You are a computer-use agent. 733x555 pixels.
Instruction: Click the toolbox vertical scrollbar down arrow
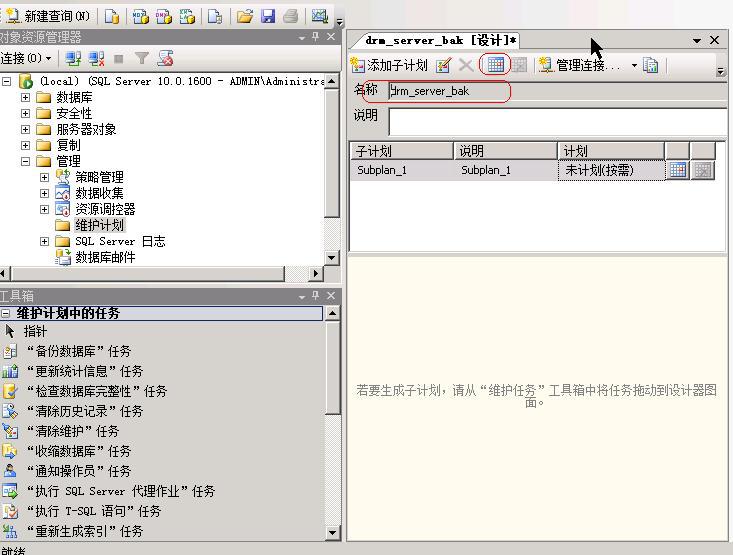(333, 533)
